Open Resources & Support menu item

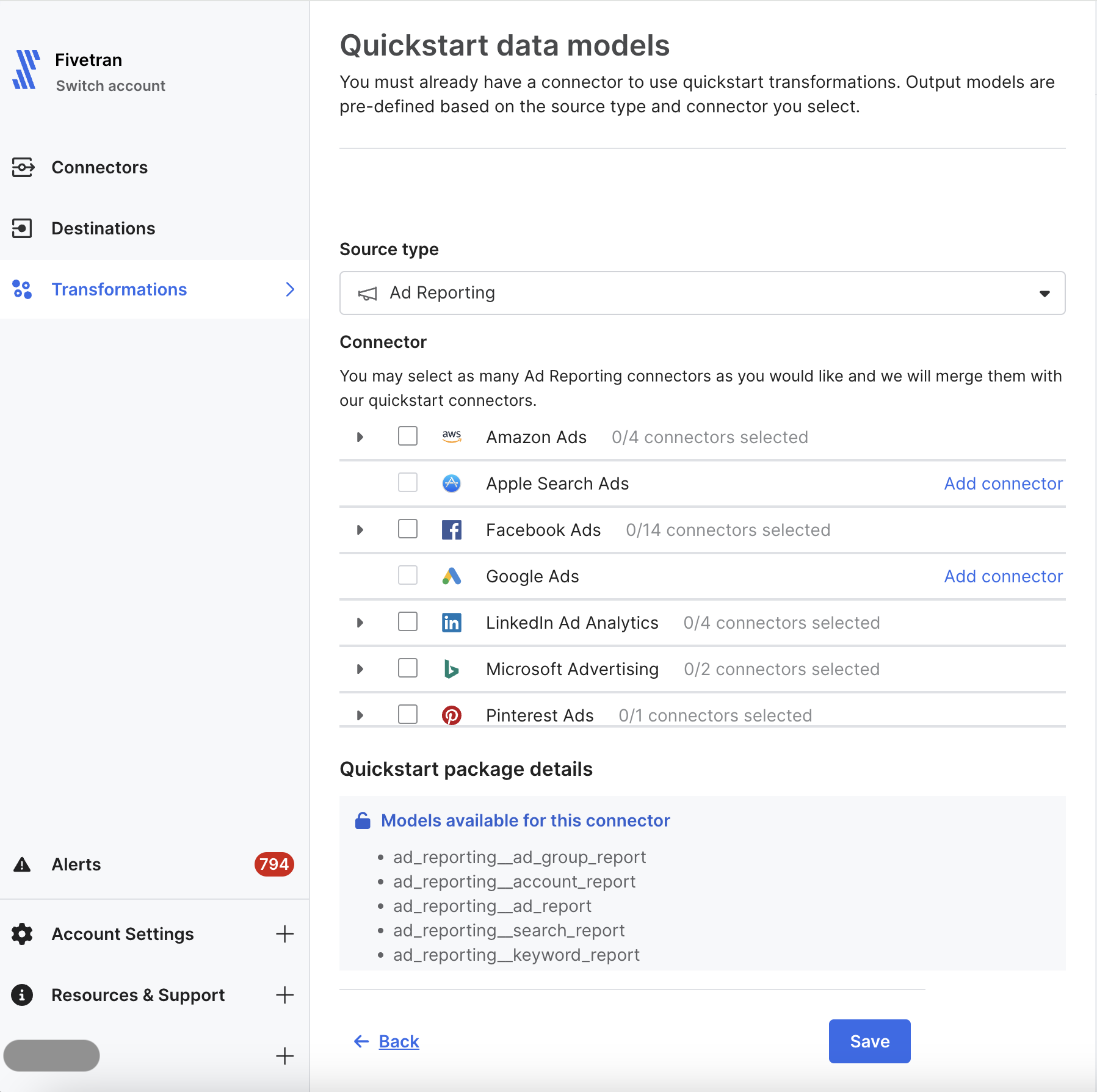point(154,995)
